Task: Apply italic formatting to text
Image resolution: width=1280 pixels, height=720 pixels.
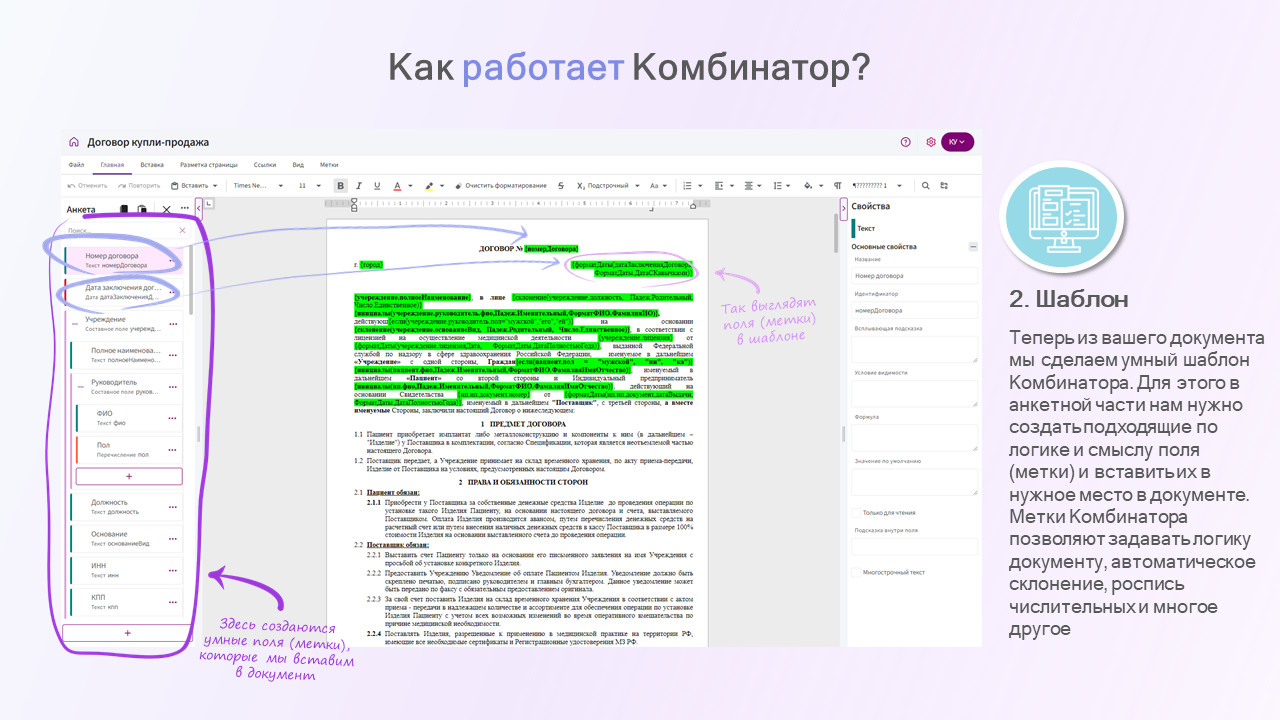Action: coord(358,185)
